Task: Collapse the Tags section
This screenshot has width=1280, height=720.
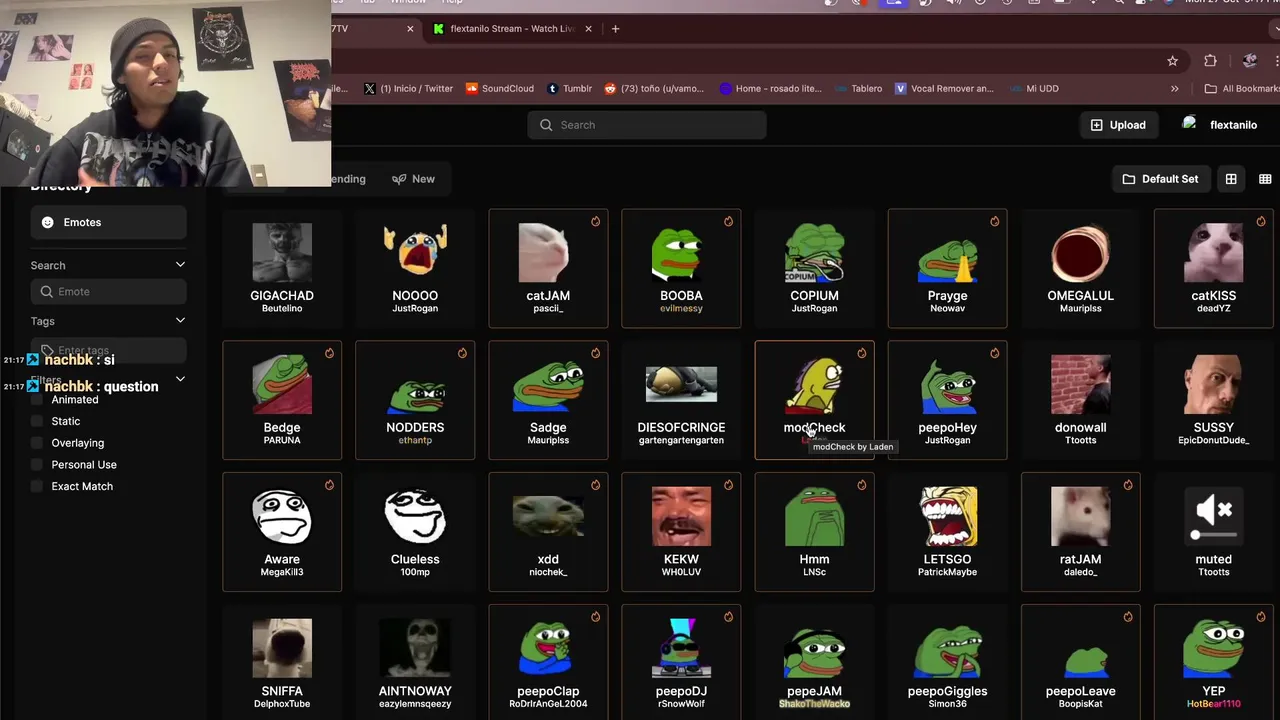Action: coord(180,321)
